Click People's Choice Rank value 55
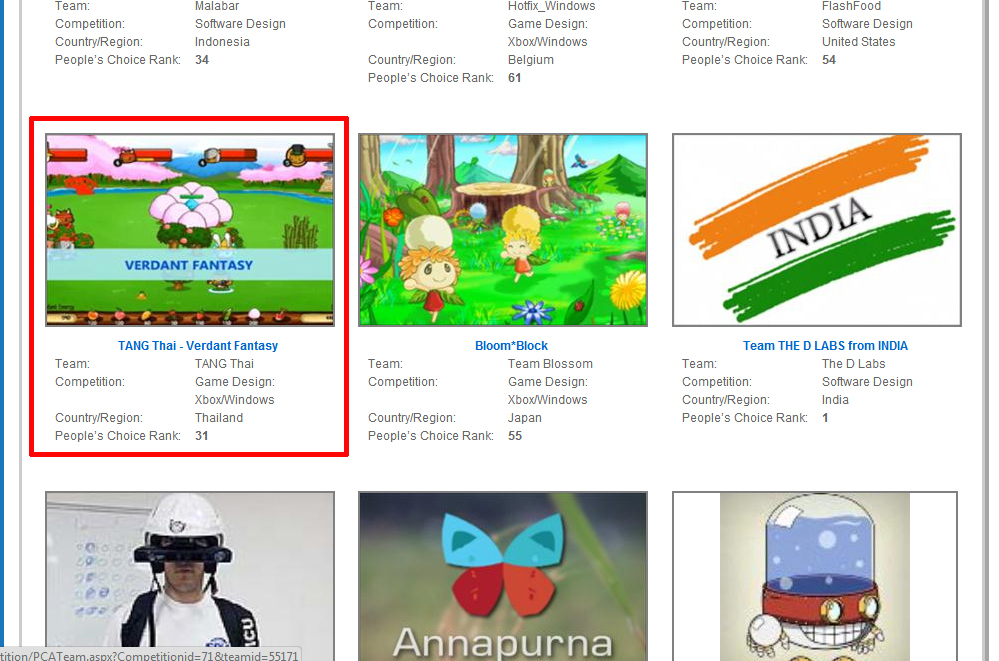The image size is (999, 661). 515,436
